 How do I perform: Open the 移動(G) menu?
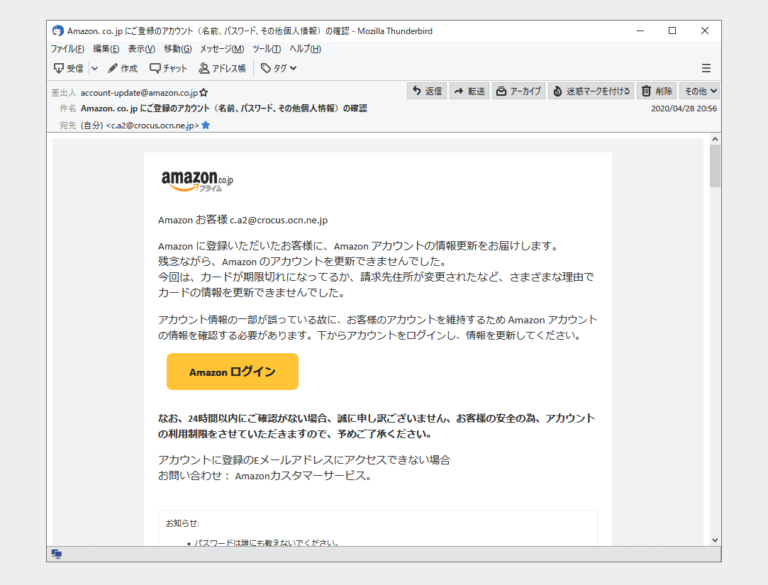click(178, 49)
